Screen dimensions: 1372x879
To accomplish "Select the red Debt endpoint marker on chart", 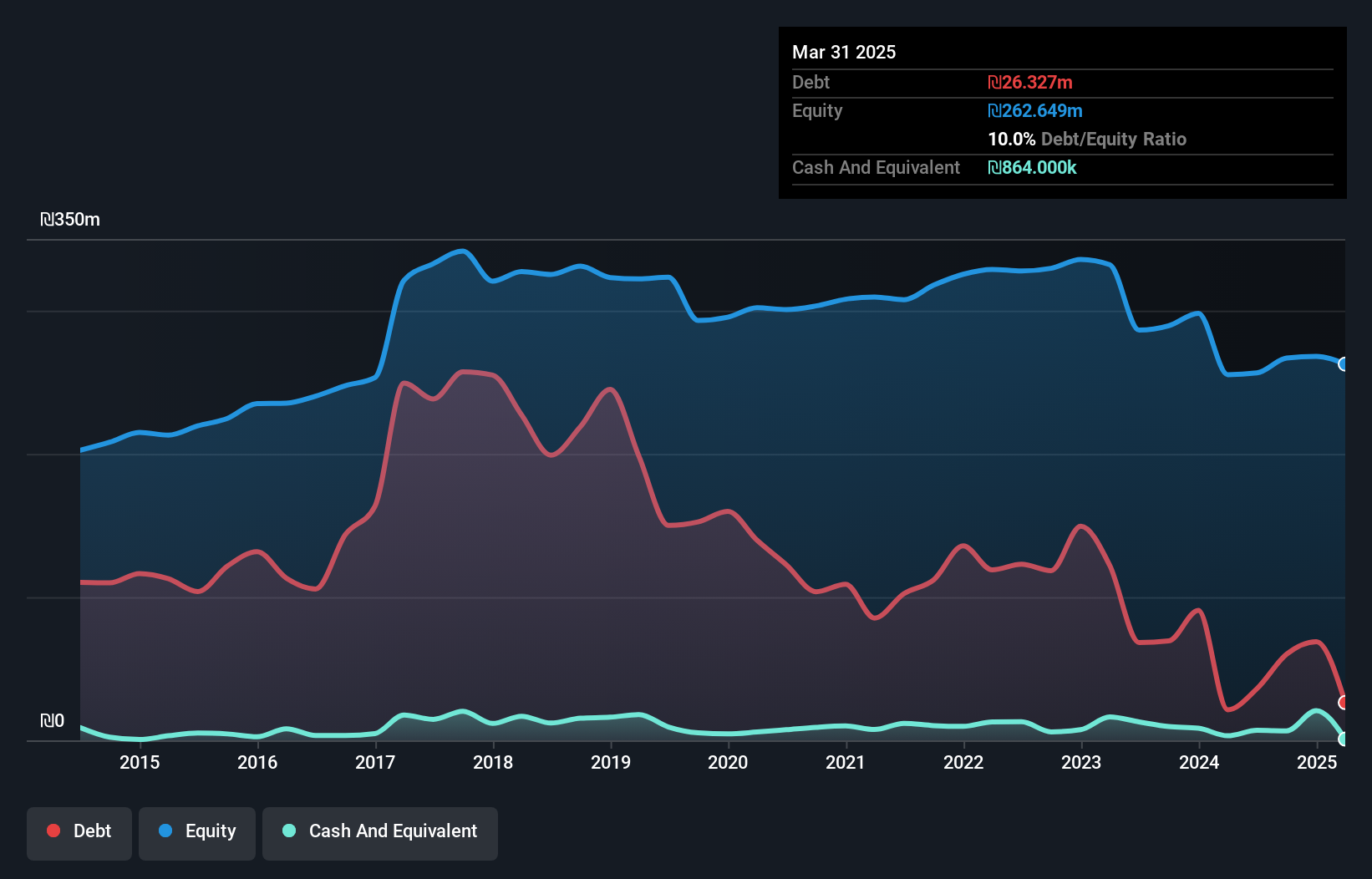I will (x=1344, y=703).
